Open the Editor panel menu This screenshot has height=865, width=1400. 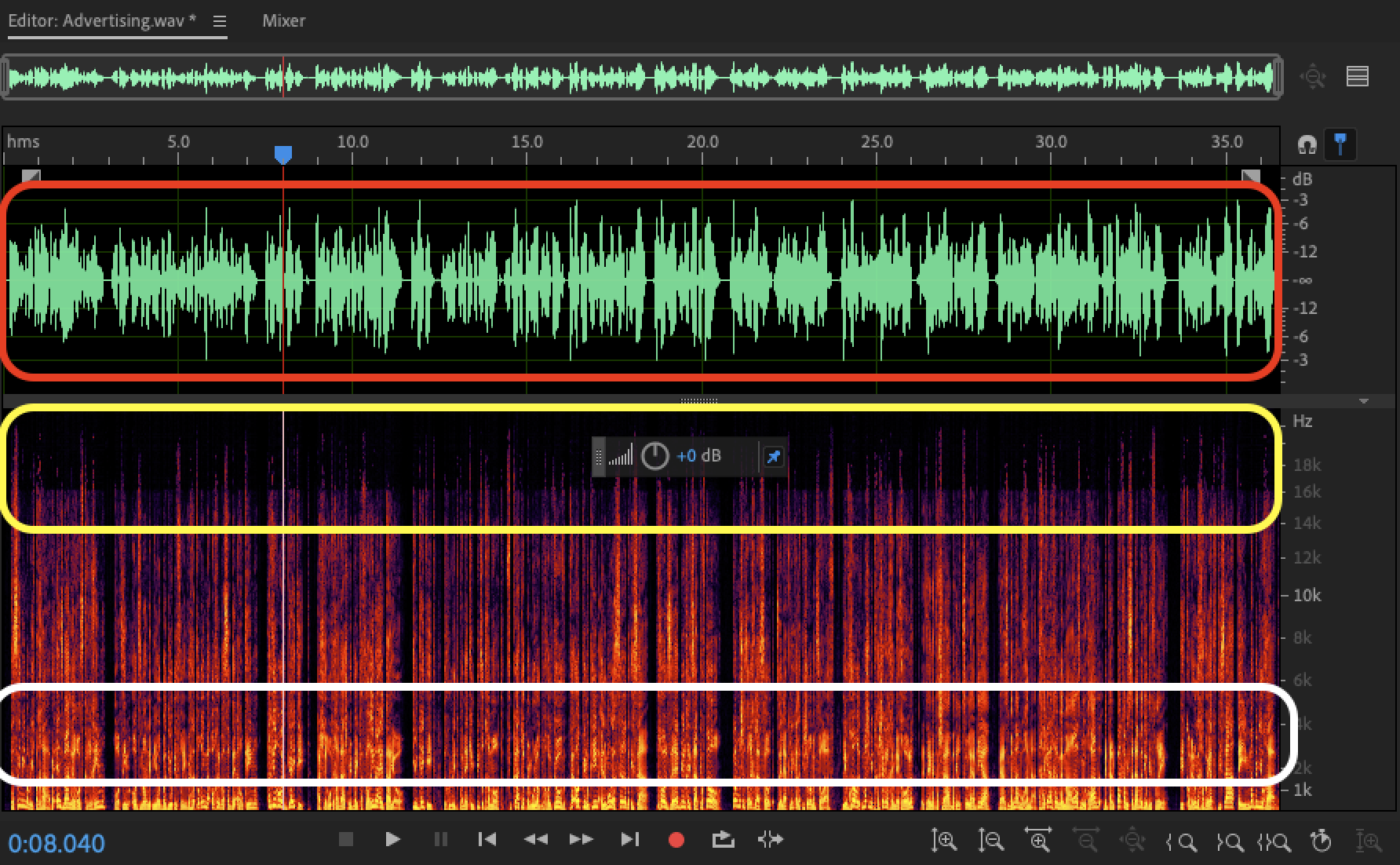(220, 21)
